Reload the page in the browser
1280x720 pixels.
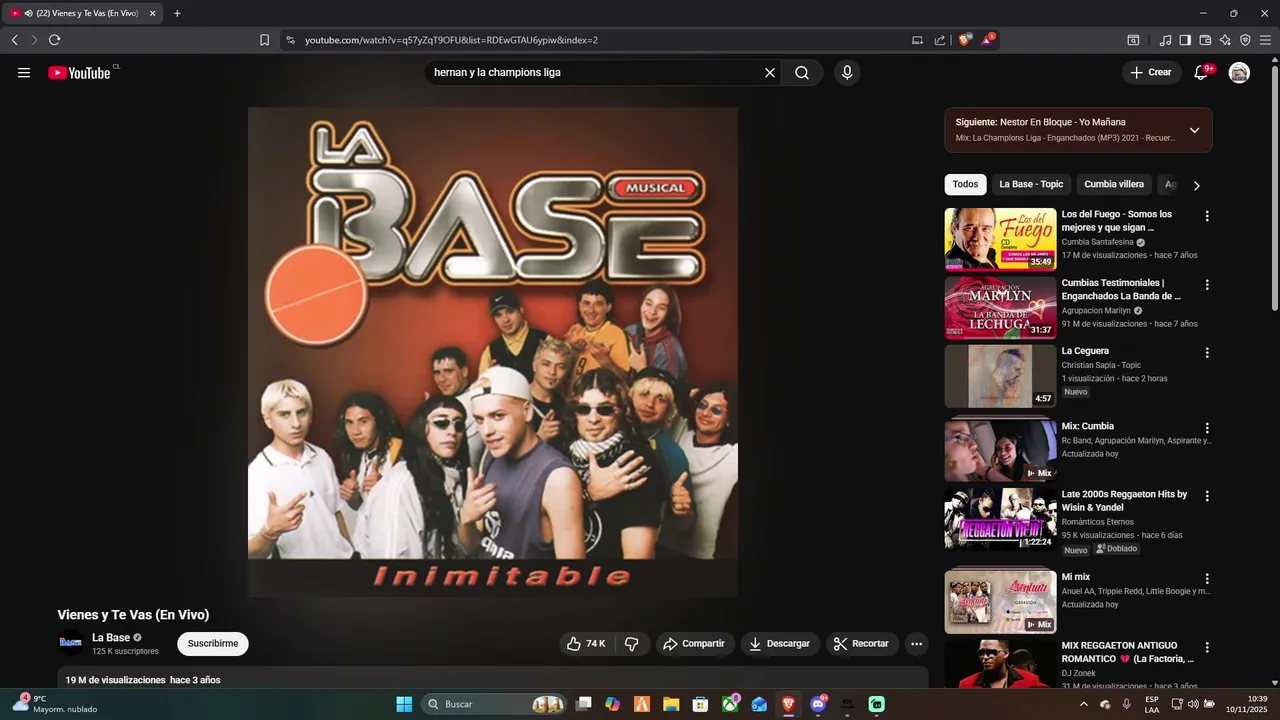(54, 40)
